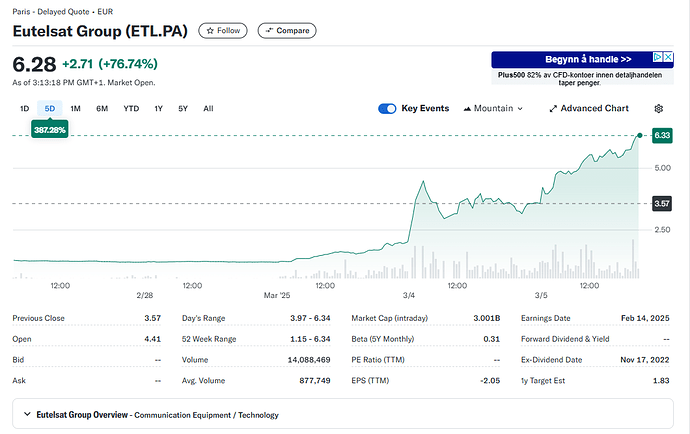Click the 3/4 date label on chart axis
This screenshot has height=434, width=690.
(x=409, y=295)
